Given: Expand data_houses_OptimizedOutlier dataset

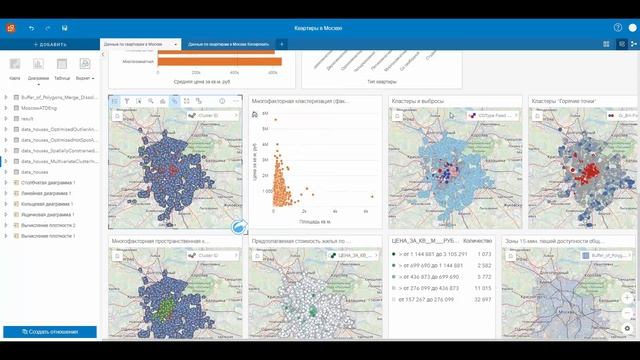Looking at the screenshot, I should pyautogui.click(x=6, y=129).
